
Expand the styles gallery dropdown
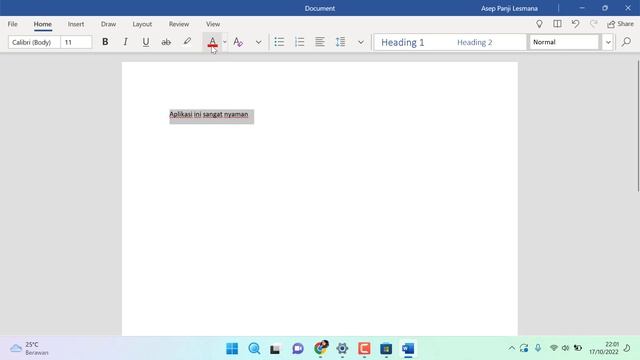608,42
